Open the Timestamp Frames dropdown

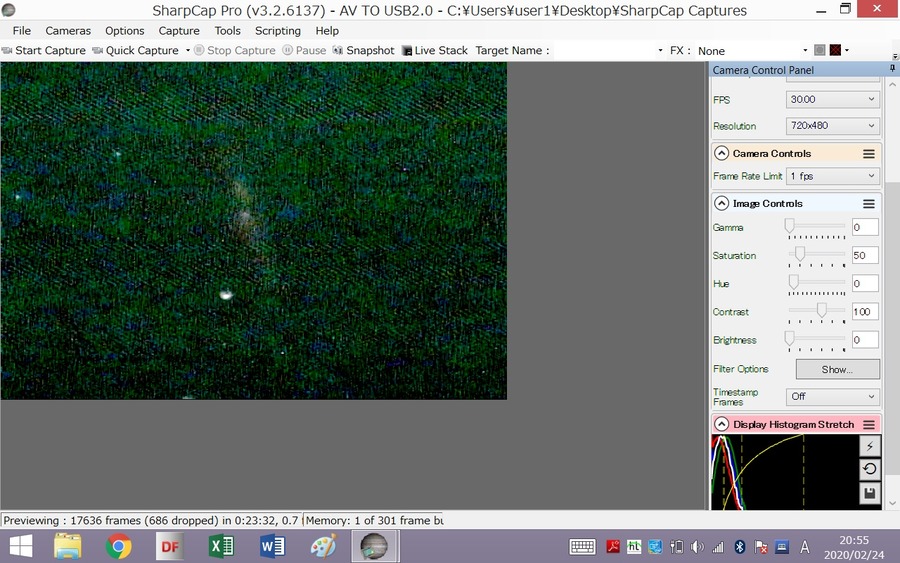(832, 397)
